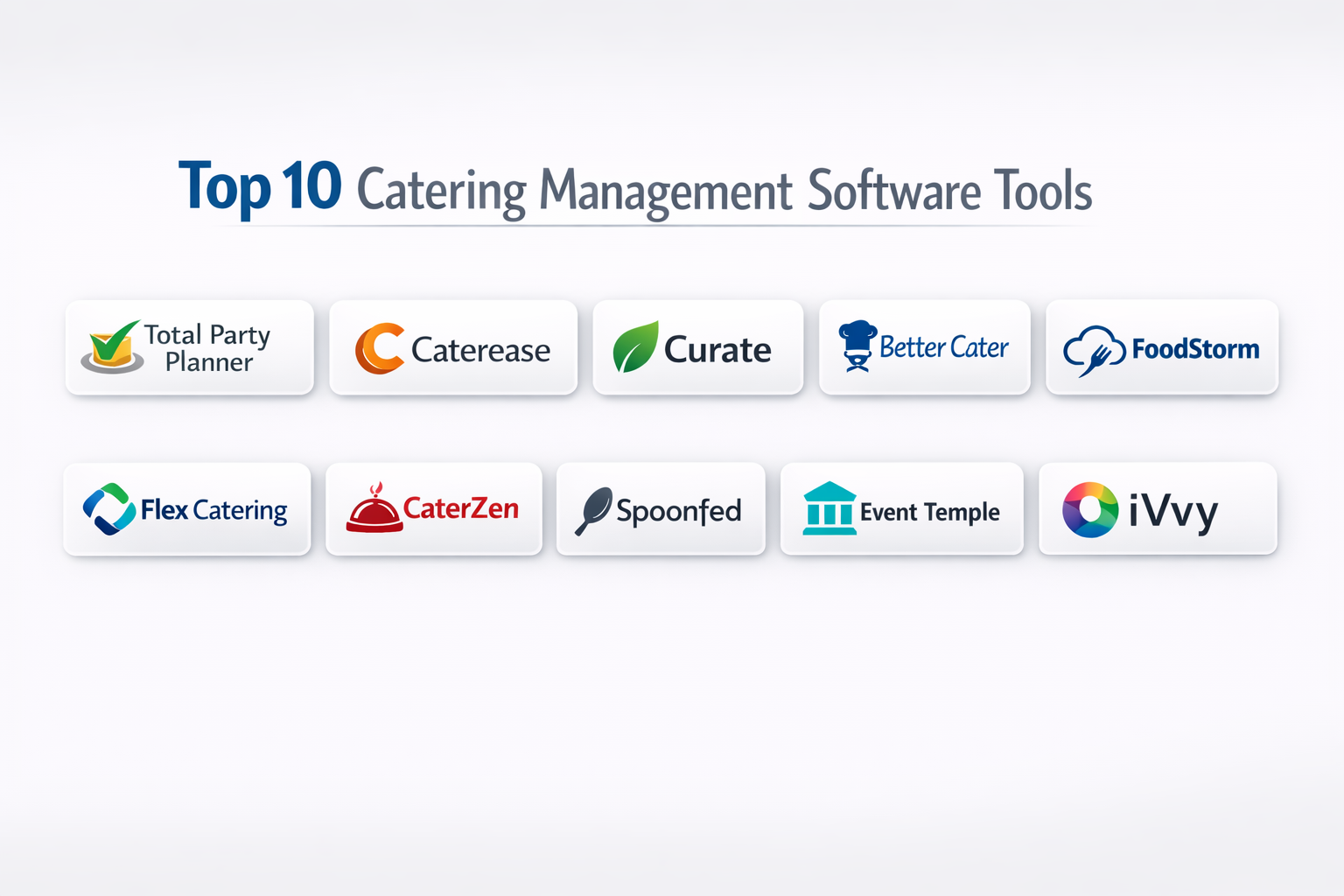Click the Top 10 Catering Management heading
This screenshot has width=1344, height=896.
click(635, 189)
